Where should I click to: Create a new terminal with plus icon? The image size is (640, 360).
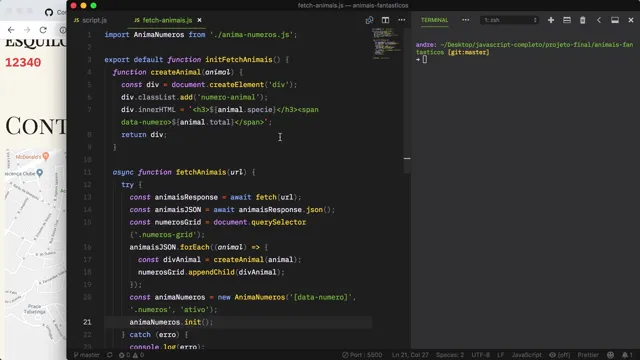click(x=551, y=20)
